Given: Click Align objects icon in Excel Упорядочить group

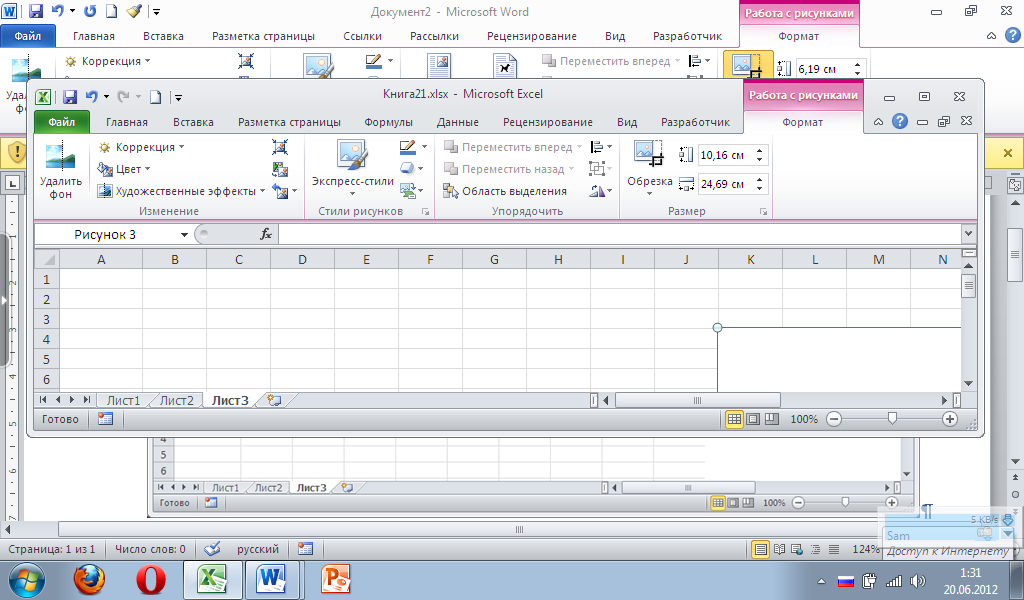Looking at the screenshot, I should [596, 147].
